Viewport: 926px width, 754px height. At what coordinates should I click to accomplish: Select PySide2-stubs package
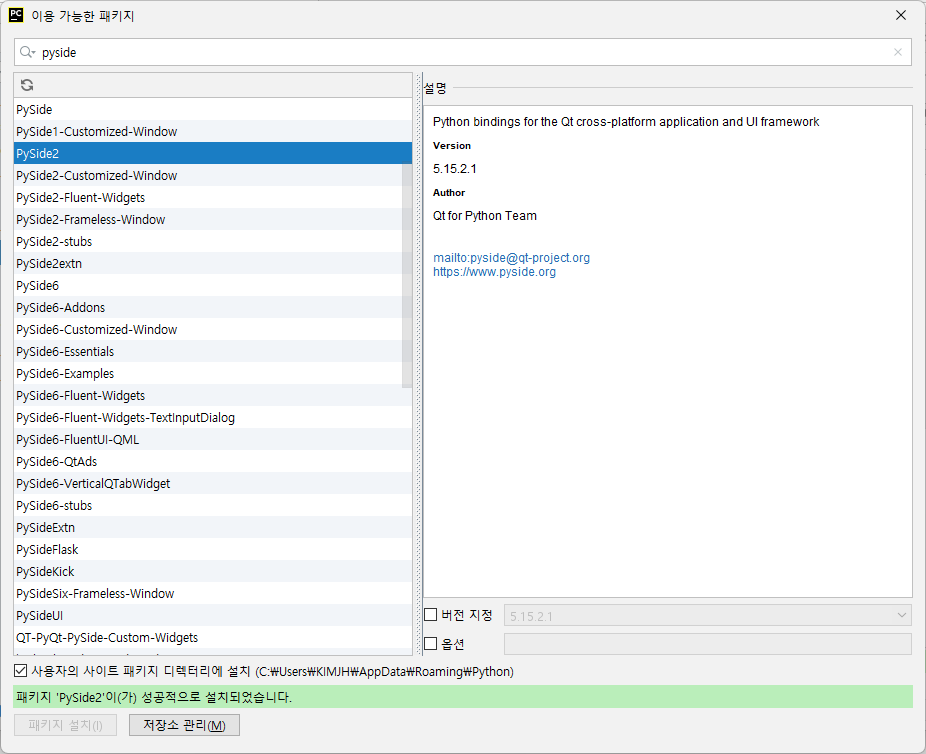(213, 241)
